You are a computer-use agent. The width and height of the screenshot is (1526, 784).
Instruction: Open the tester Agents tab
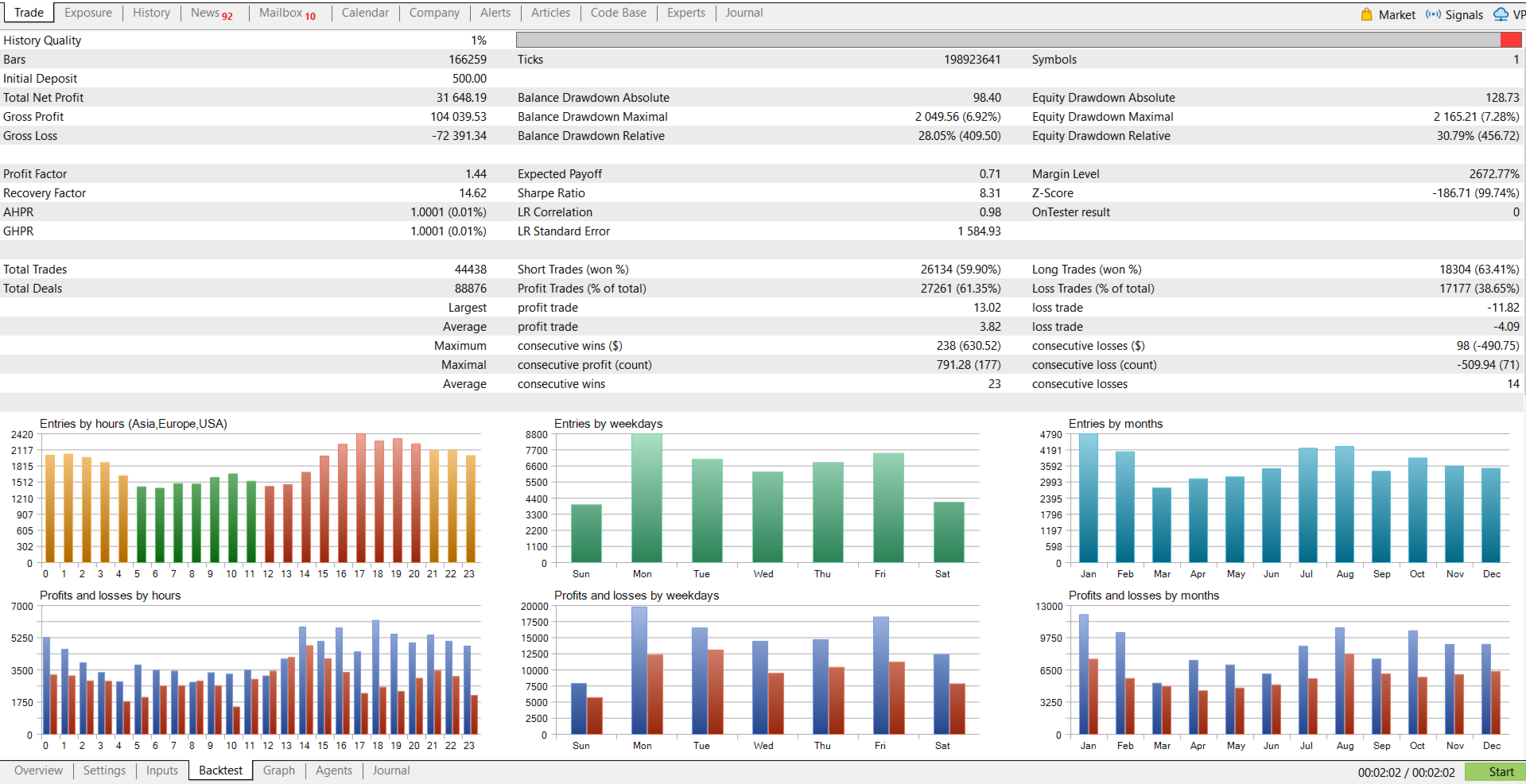pyautogui.click(x=333, y=770)
